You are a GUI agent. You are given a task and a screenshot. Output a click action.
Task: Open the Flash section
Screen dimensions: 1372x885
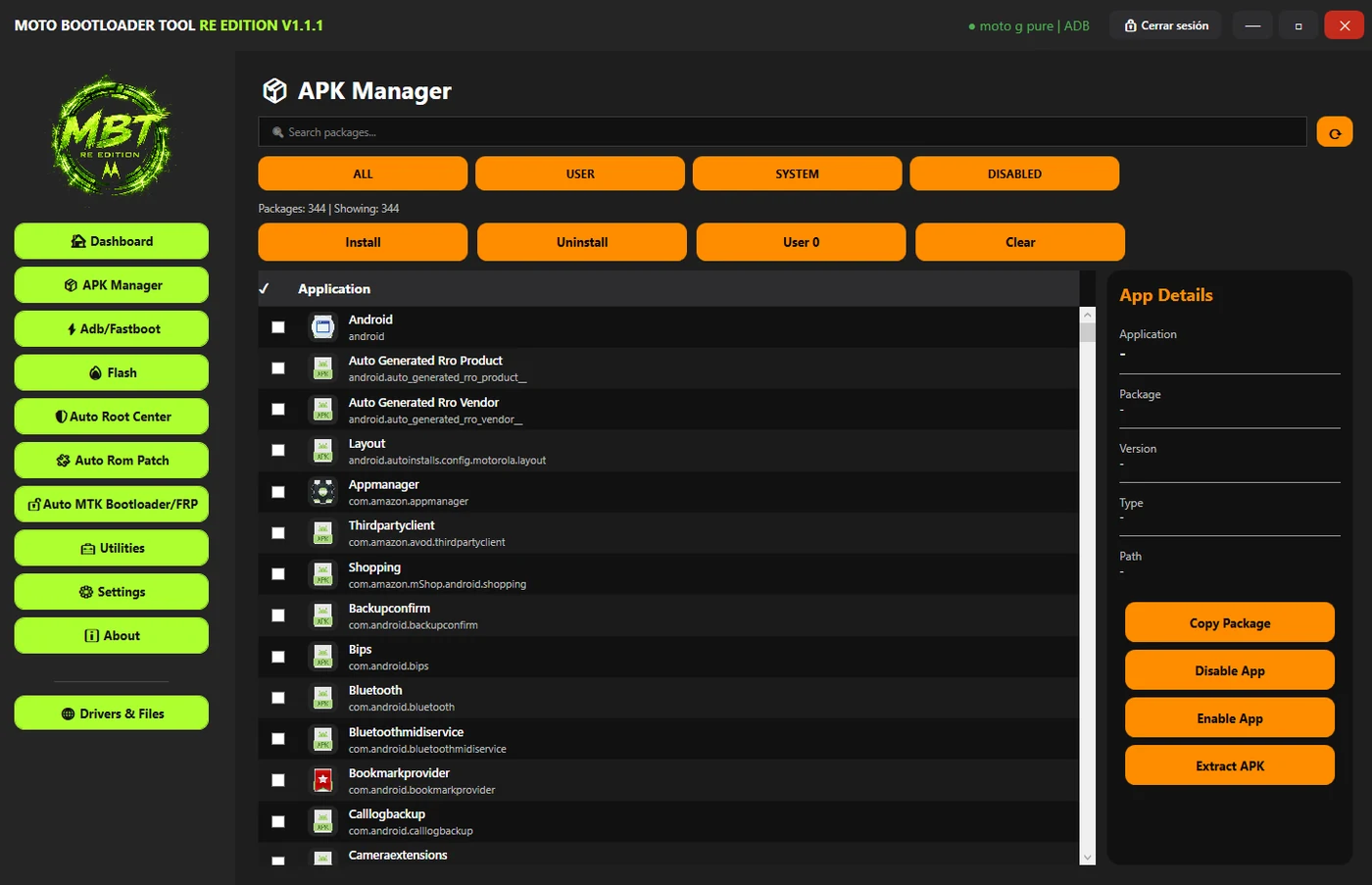pos(112,372)
